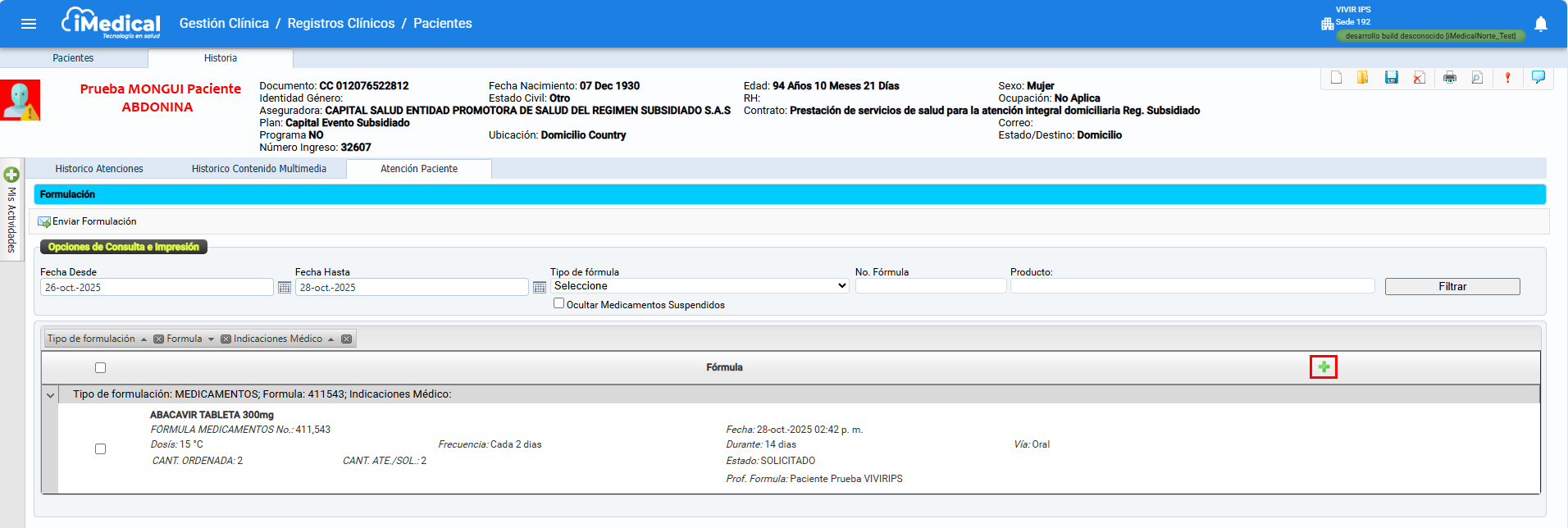Click the No. Fórmula input field
This screenshot has height=528, width=1568.
(930, 286)
